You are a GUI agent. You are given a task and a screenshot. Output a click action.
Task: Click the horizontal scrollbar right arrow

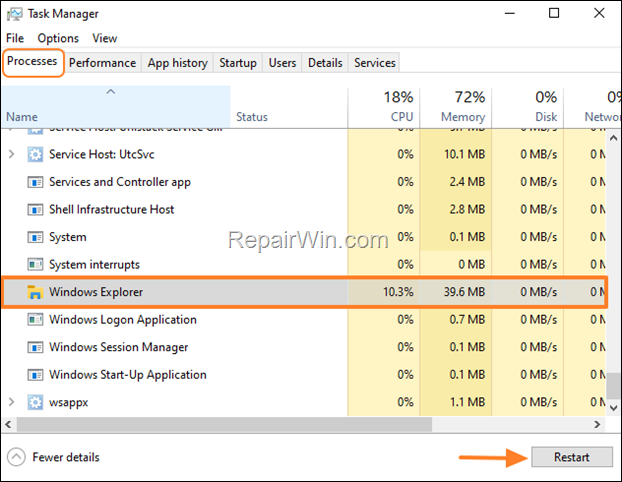click(x=597, y=424)
